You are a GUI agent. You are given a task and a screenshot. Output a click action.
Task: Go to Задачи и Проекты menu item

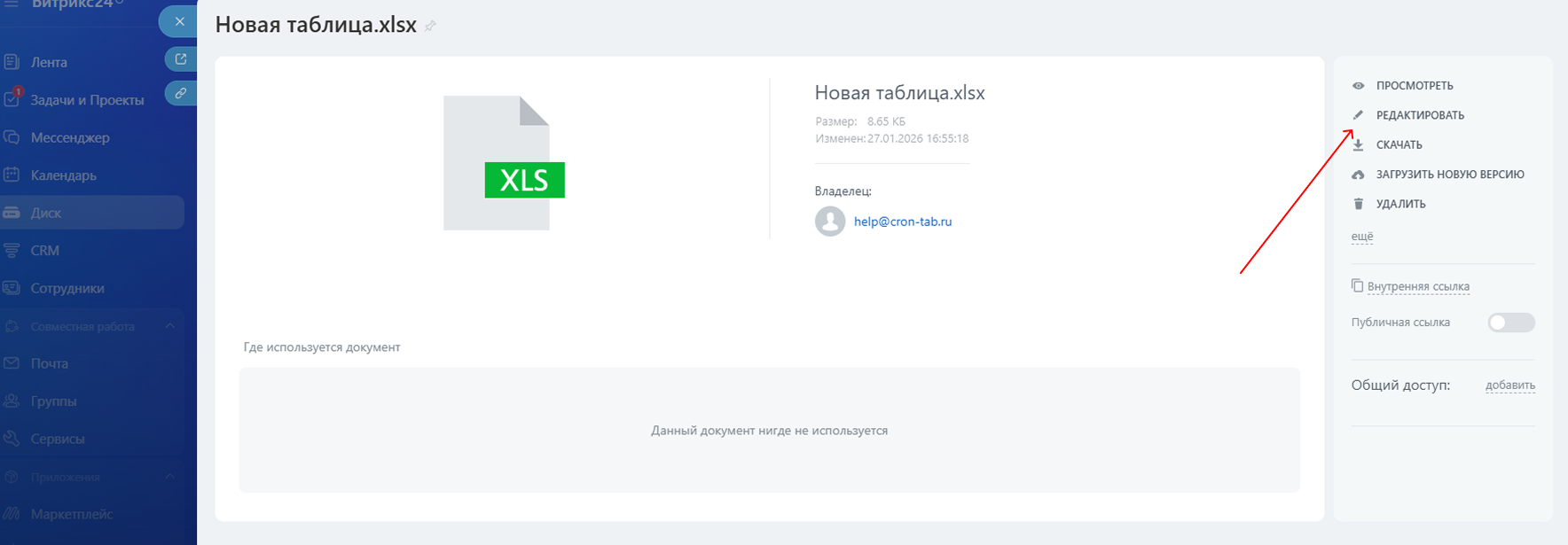coord(87,100)
